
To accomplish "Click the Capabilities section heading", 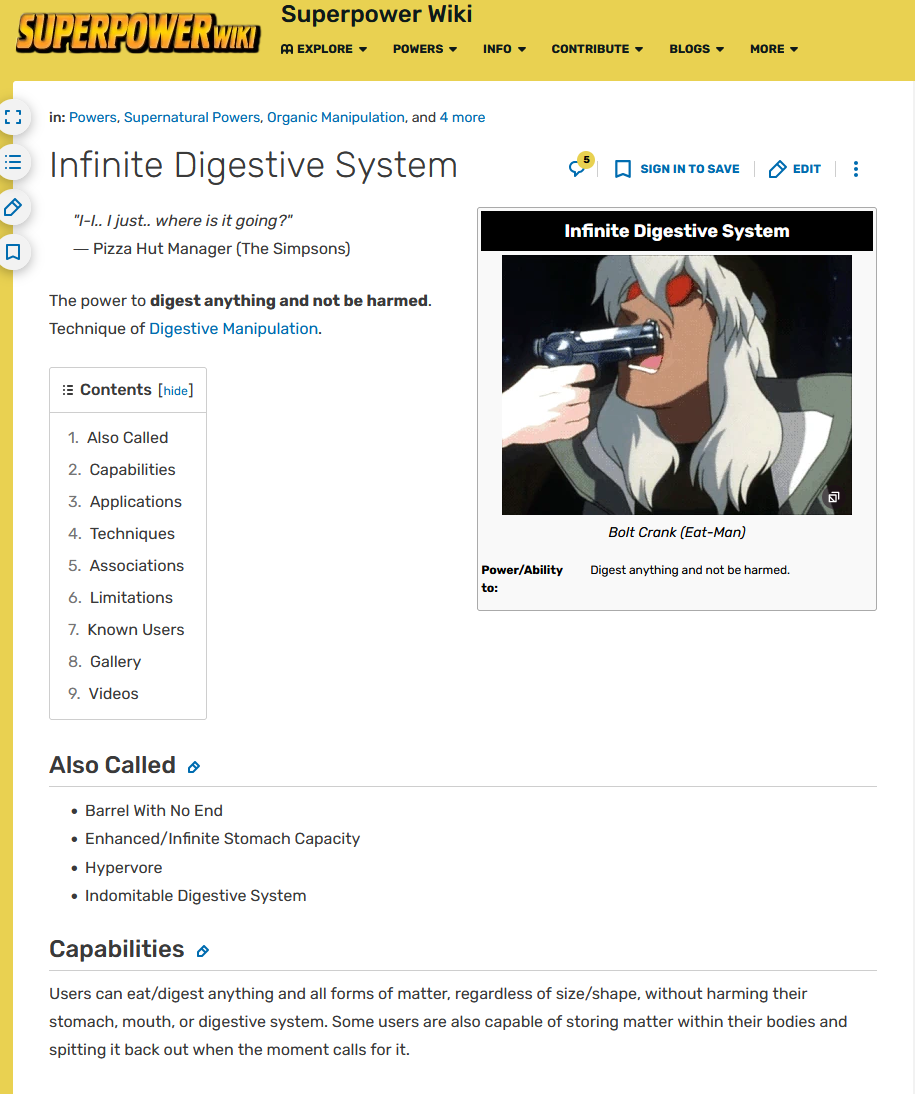I will click(117, 950).
